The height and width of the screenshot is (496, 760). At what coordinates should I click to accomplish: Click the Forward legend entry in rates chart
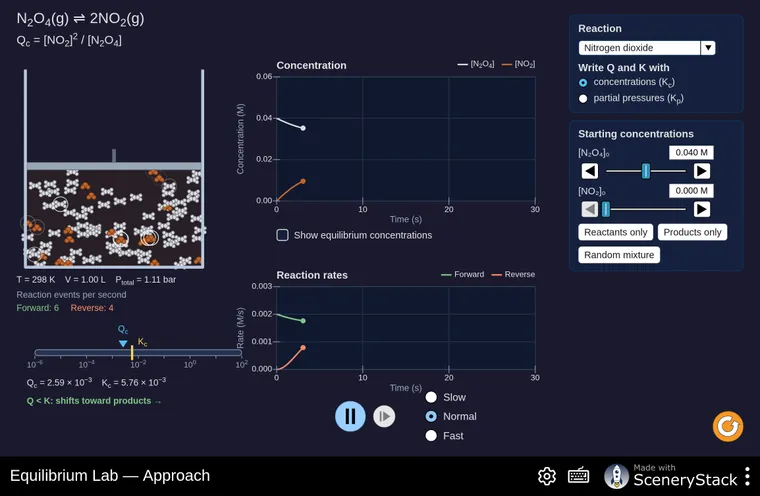tap(462, 274)
